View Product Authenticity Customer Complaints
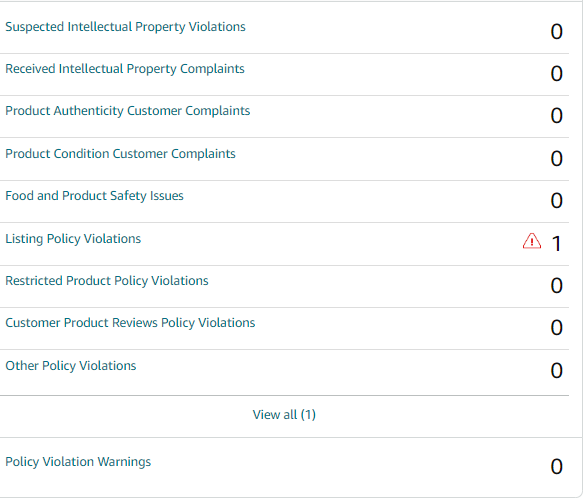The width and height of the screenshot is (583, 502). 128,111
